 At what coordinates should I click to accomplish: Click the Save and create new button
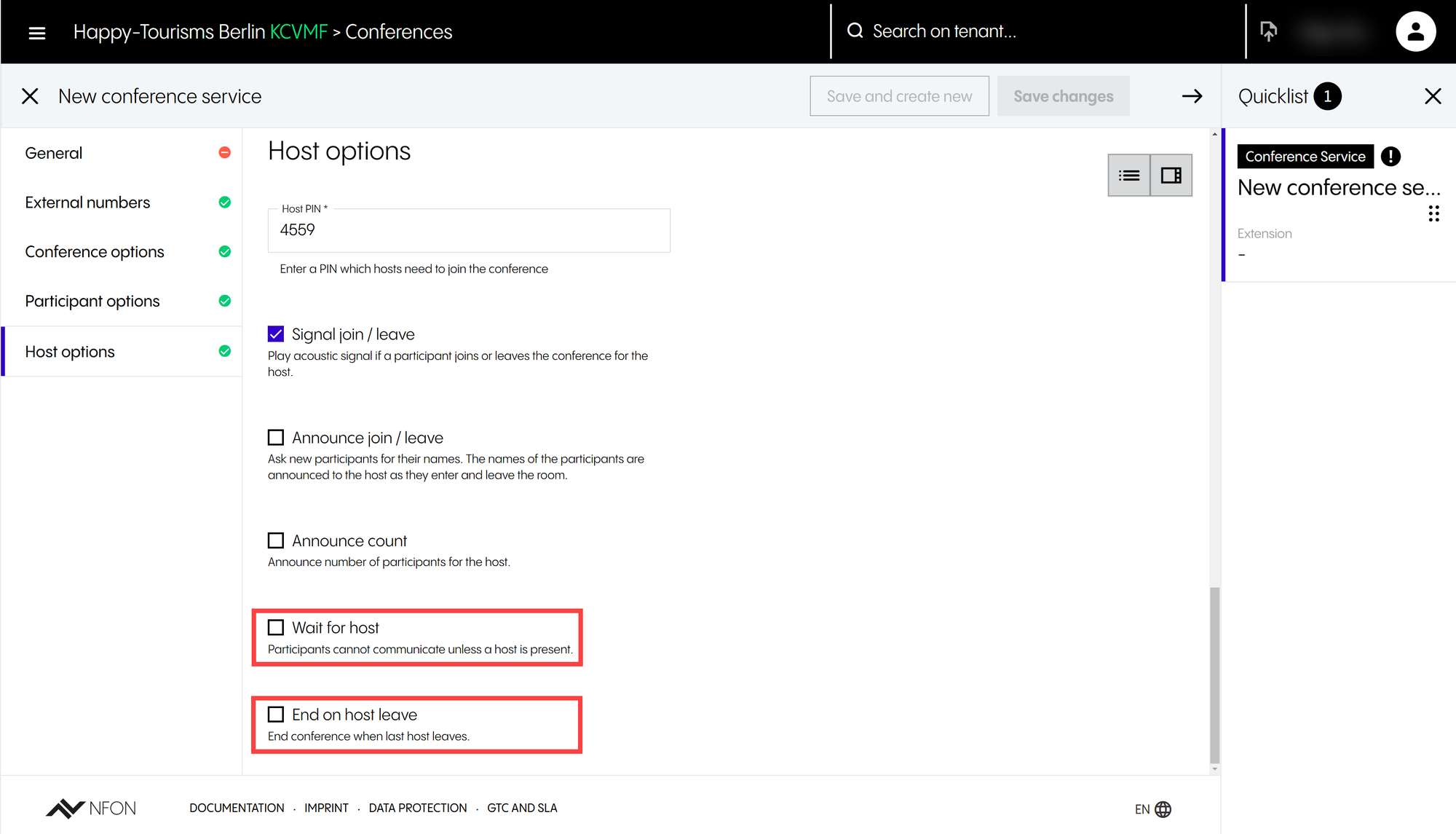(x=899, y=96)
